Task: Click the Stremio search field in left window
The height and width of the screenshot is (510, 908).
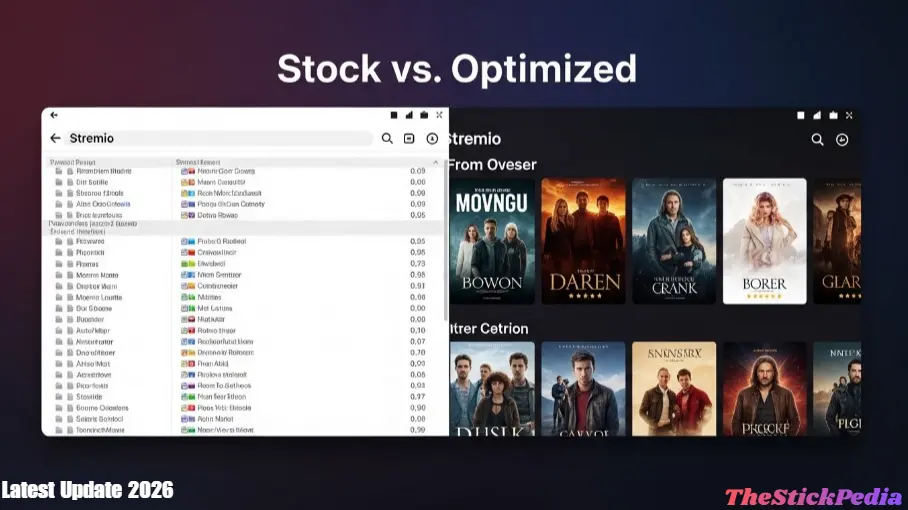Action: [x=218, y=138]
